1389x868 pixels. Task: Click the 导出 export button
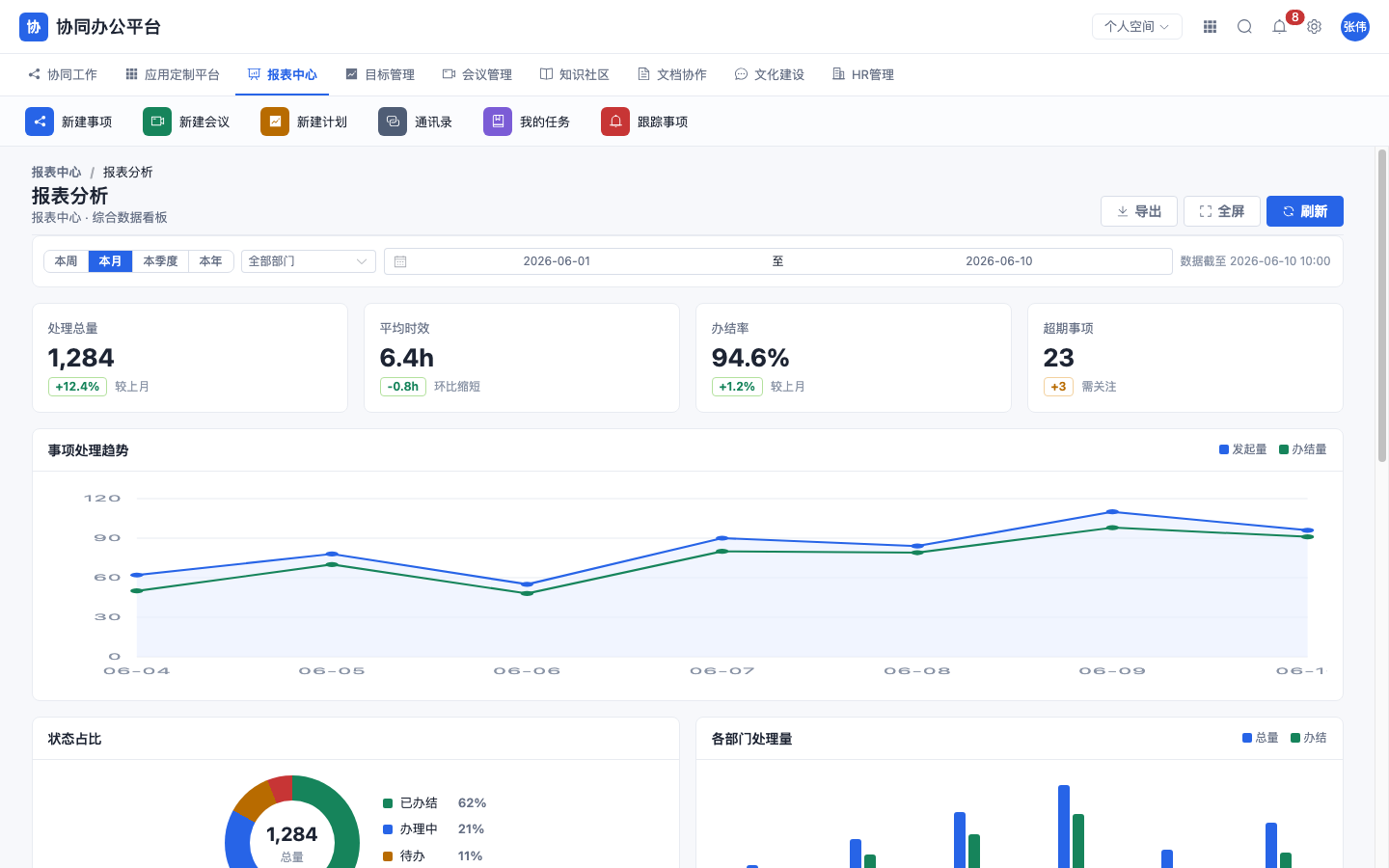1139,211
